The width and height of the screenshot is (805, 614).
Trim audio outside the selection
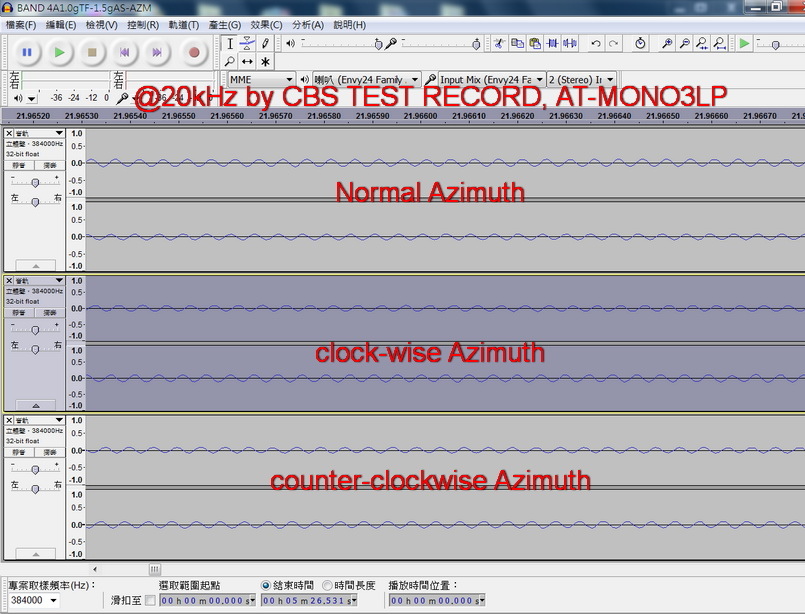(x=552, y=44)
